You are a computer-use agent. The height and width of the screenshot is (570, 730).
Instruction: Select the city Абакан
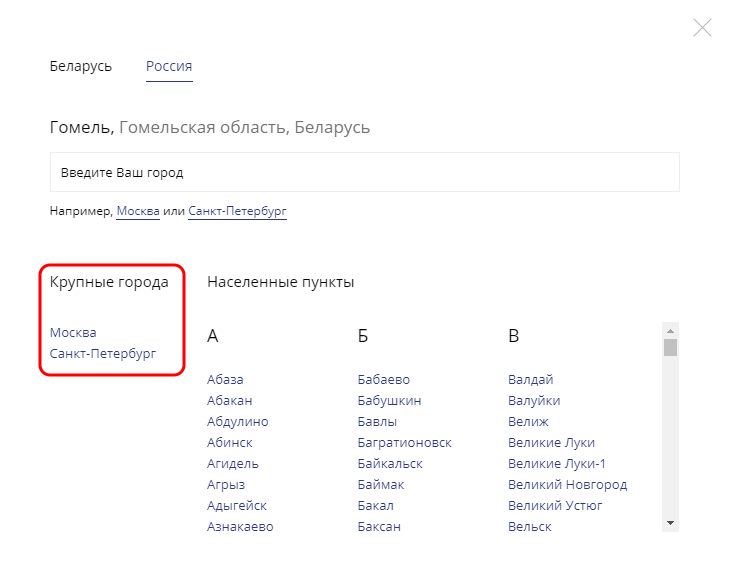(230, 400)
